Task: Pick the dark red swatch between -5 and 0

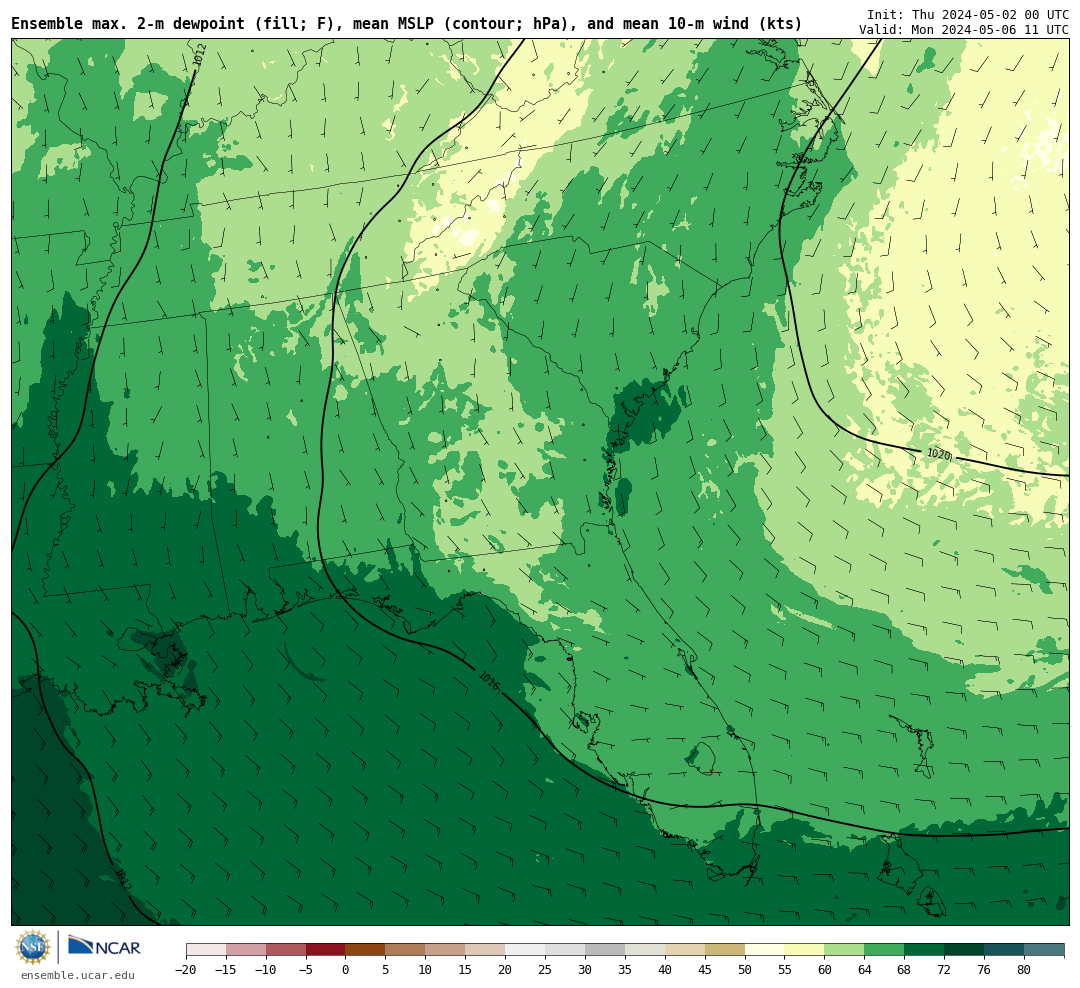Action: pyautogui.click(x=326, y=950)
